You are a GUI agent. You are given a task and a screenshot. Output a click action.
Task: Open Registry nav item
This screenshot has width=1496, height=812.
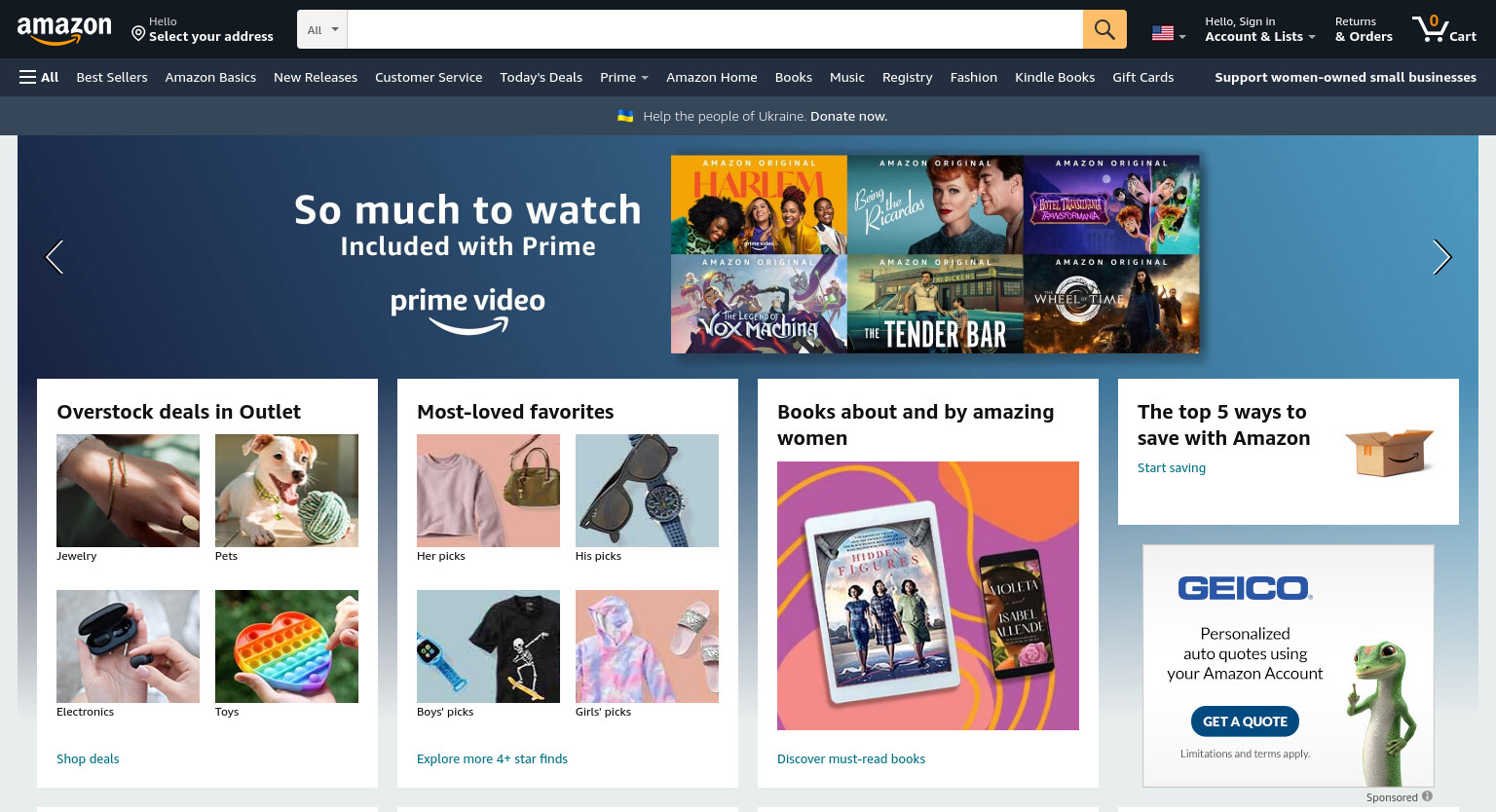908,77
